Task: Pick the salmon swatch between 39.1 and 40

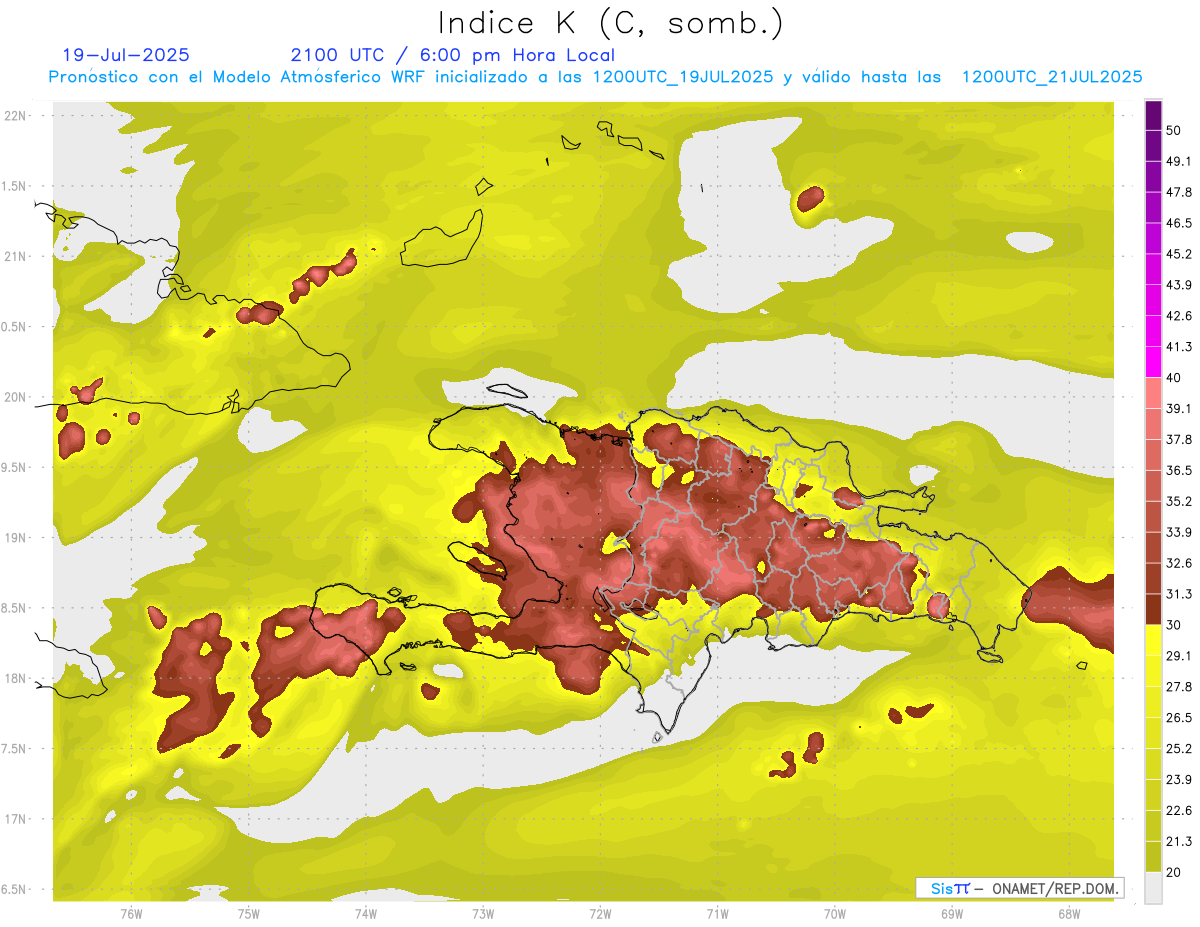Action: [x=1153, y=393]
